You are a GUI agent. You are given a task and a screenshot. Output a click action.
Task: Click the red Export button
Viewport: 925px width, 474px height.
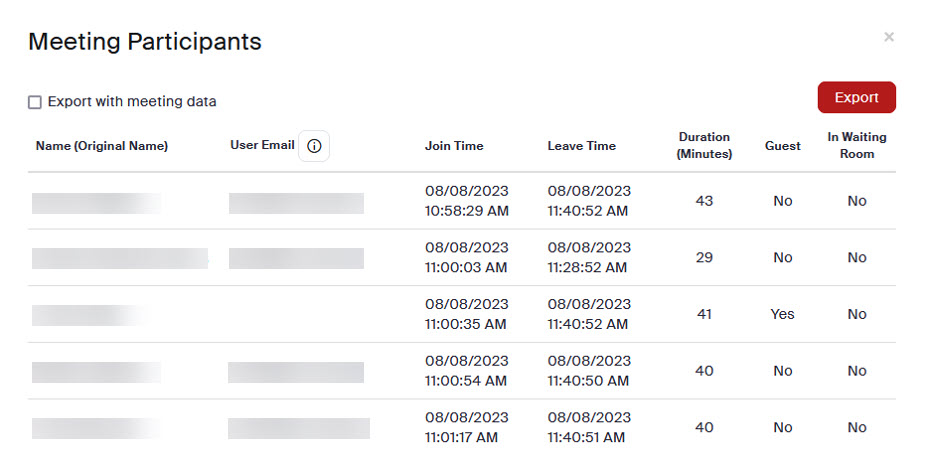[x=857, y=97]
